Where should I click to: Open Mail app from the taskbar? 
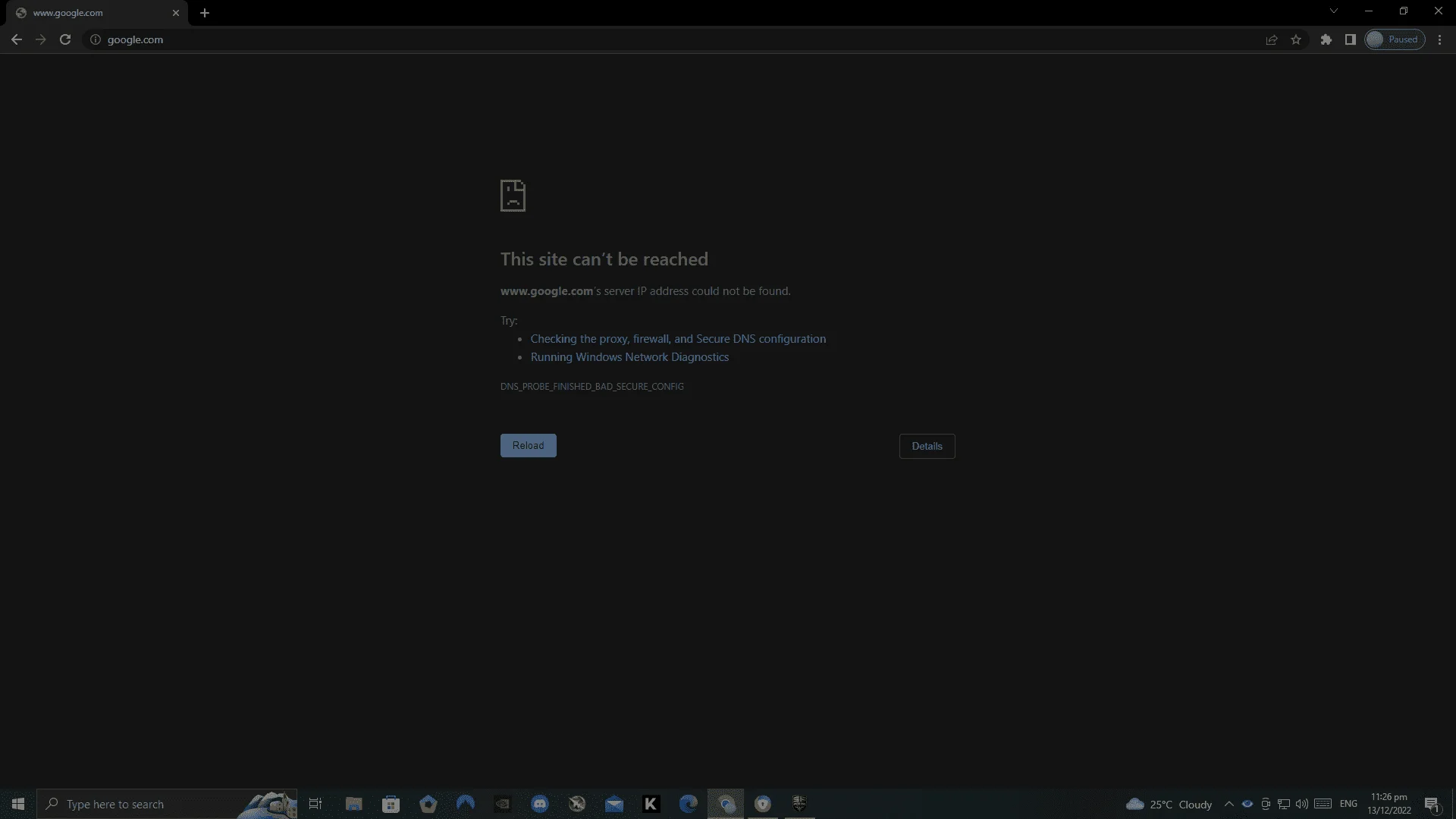tap(614, 804)
